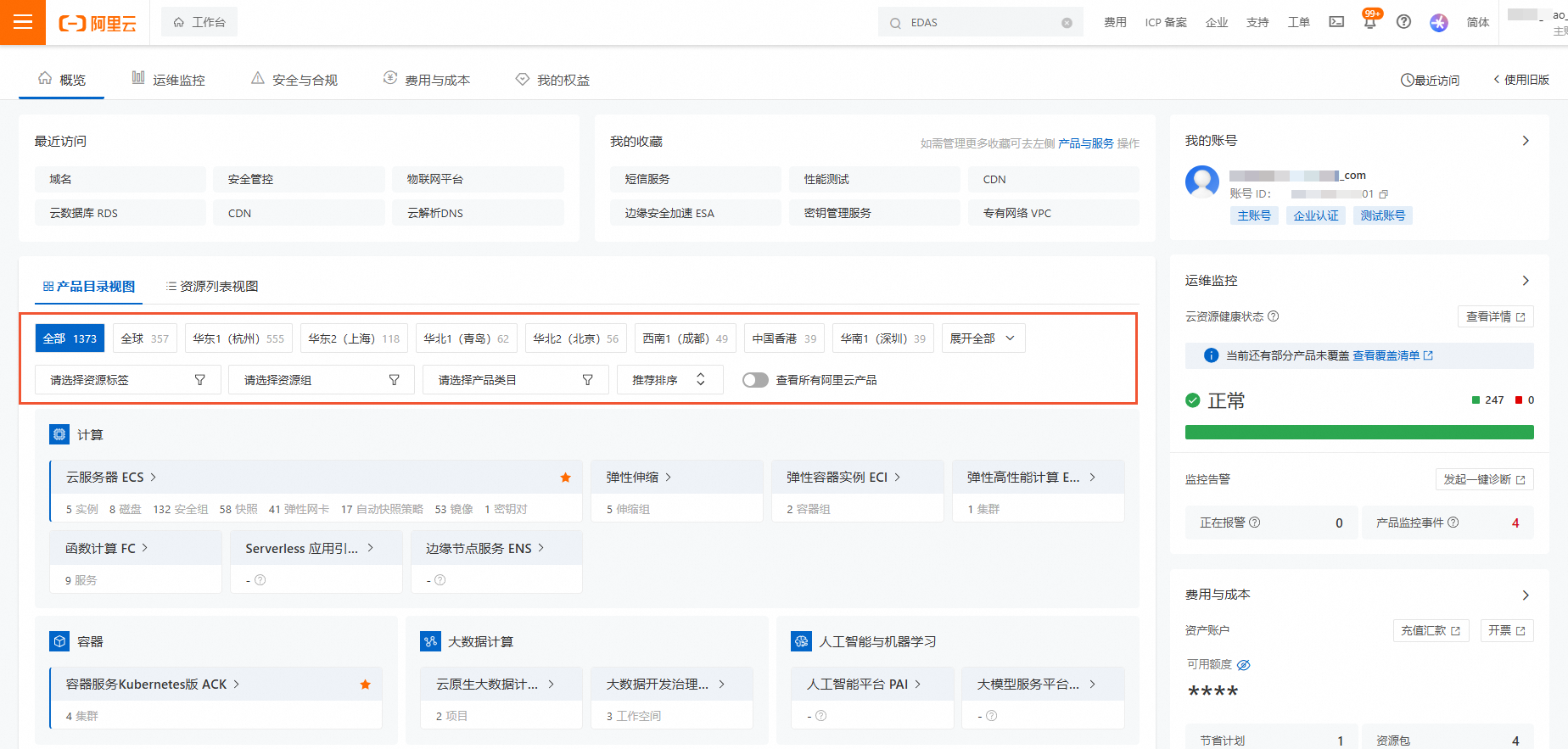Toggle available credit visibility eye icon

(1244, 665)
